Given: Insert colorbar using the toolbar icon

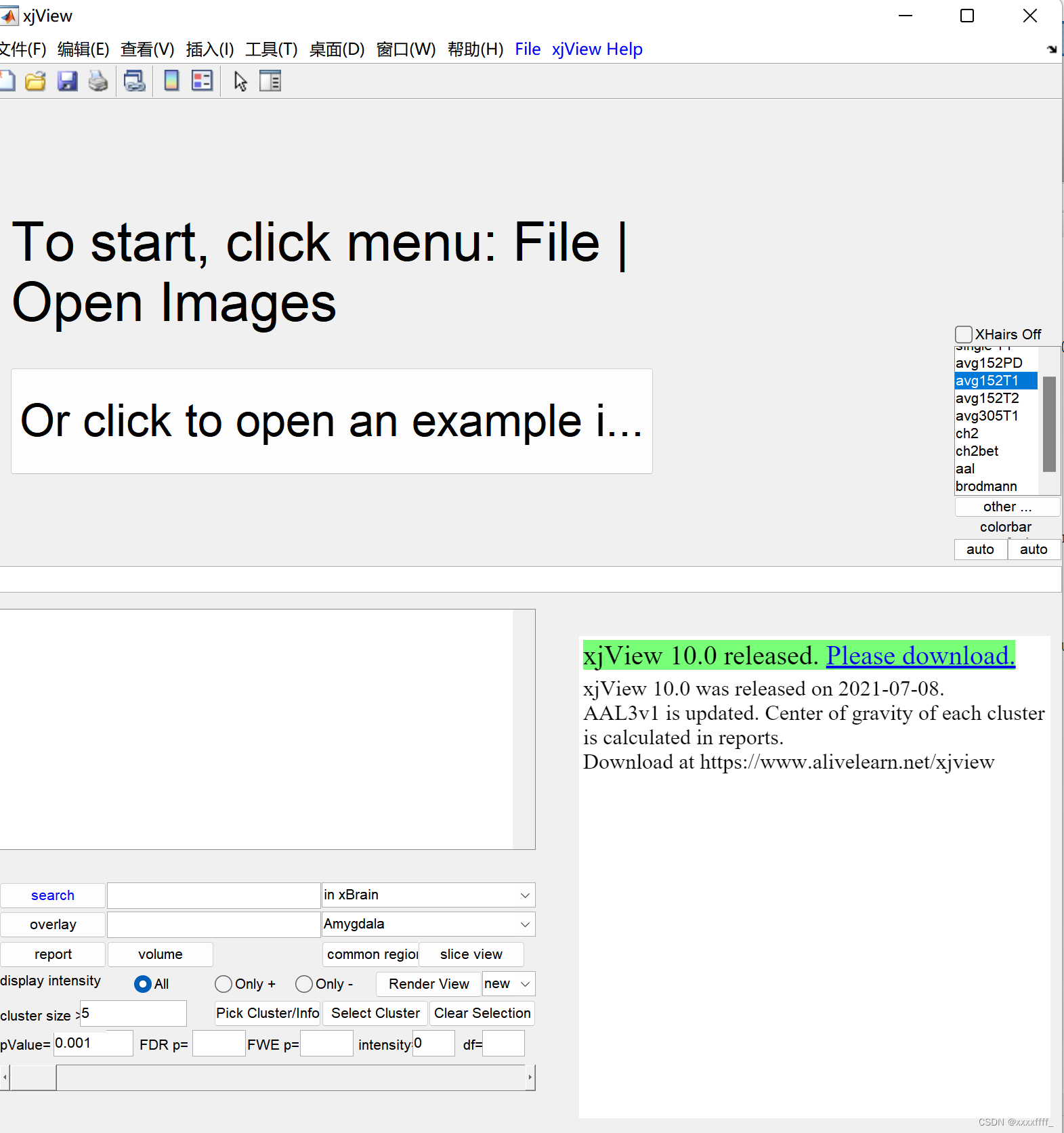Looking at the screenshot, I should tap(171, 81).
